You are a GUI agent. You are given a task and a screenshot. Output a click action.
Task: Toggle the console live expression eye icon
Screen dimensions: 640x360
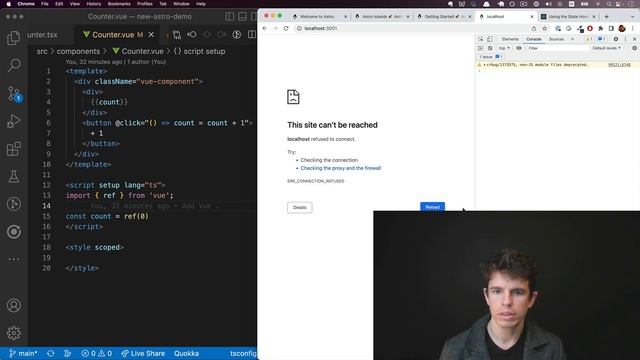pyautogui.click(x=519, y=48)
